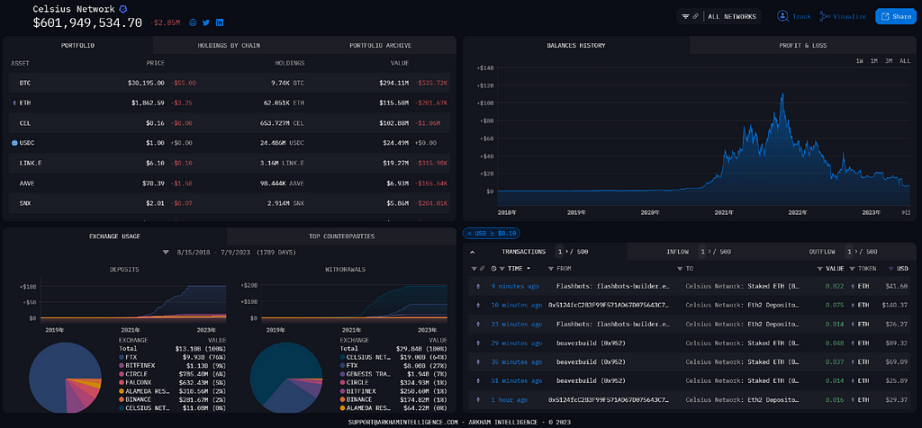Set chart range to 1W

coord(859,61)
